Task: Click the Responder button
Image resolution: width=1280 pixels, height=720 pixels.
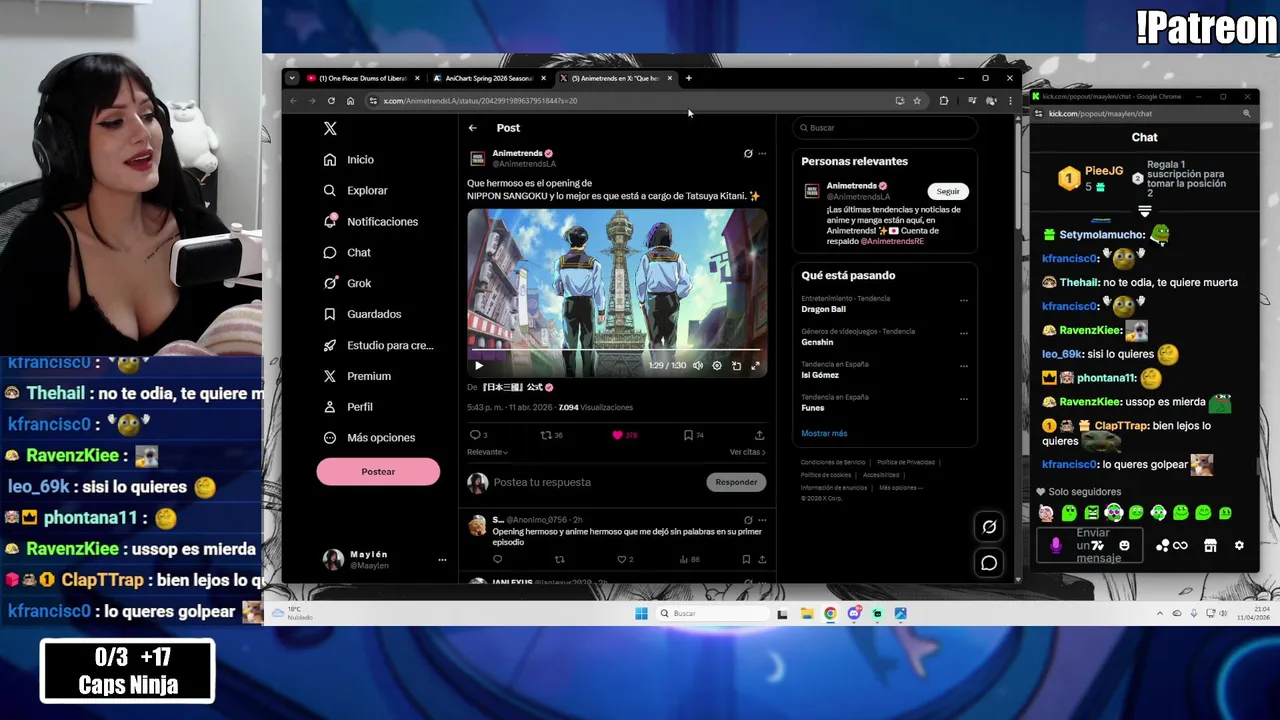Action: click(736, 482)
